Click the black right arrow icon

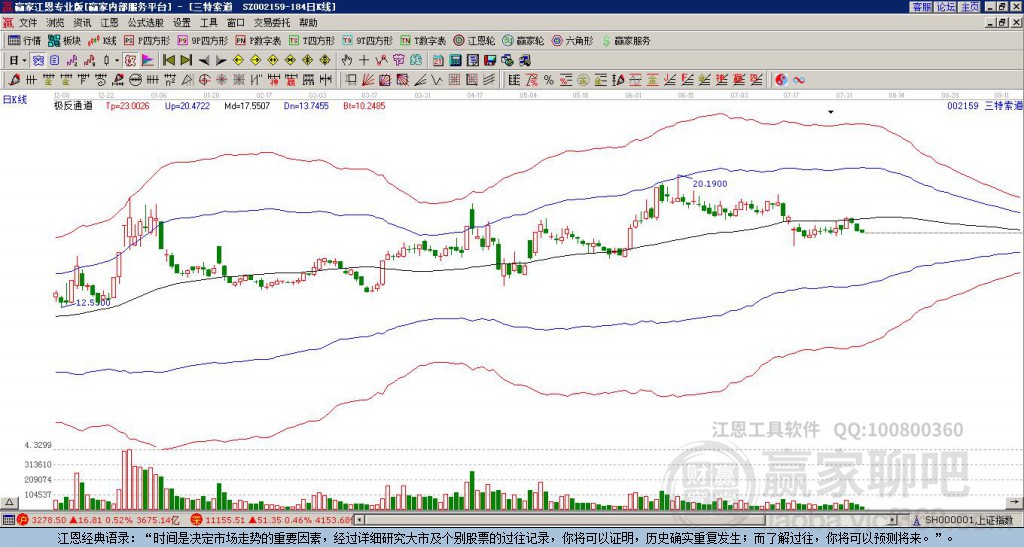coord(221,61)
